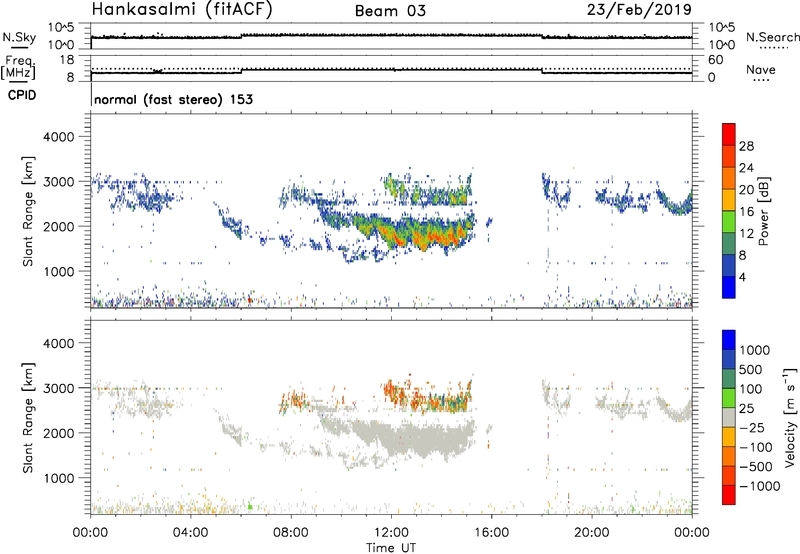This screenshot has width=800, height=554.
Task: Click the "Hankasalmi (fitACF)" plot title
Action: point(182,9)
